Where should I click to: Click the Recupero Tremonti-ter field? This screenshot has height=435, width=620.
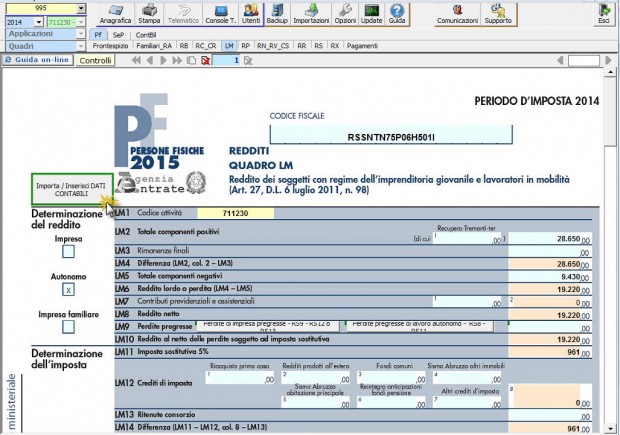point(467,238)
